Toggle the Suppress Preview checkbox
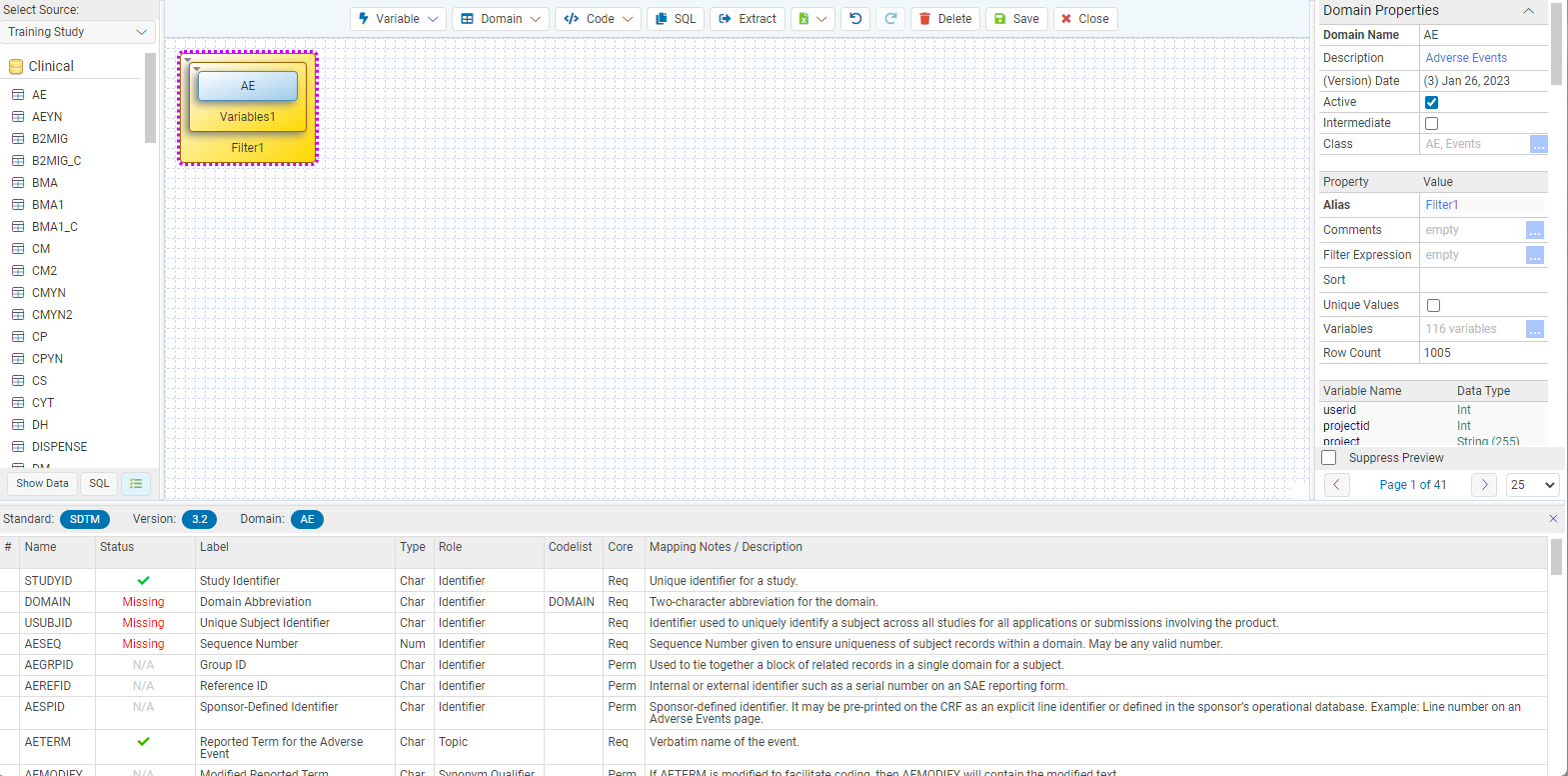The image size is (1568, 776). pyautogui.click(x=1328, y=458)
